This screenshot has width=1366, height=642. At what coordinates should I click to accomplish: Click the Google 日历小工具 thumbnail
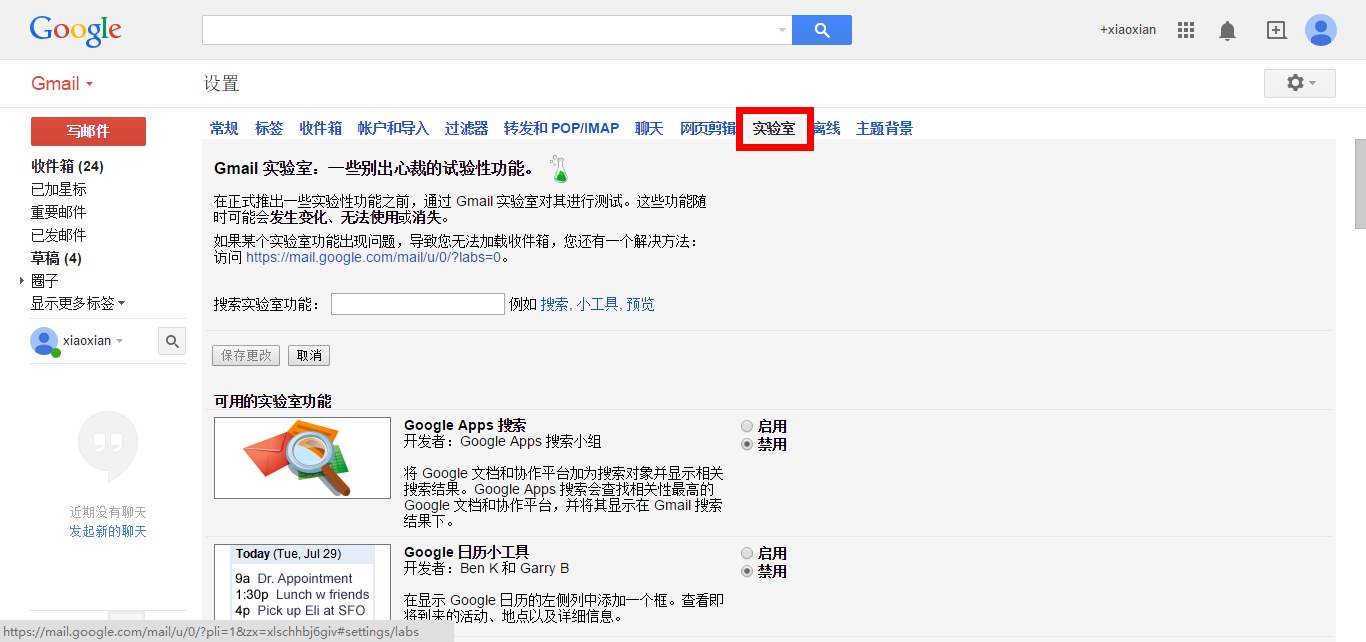click(302, 584)
